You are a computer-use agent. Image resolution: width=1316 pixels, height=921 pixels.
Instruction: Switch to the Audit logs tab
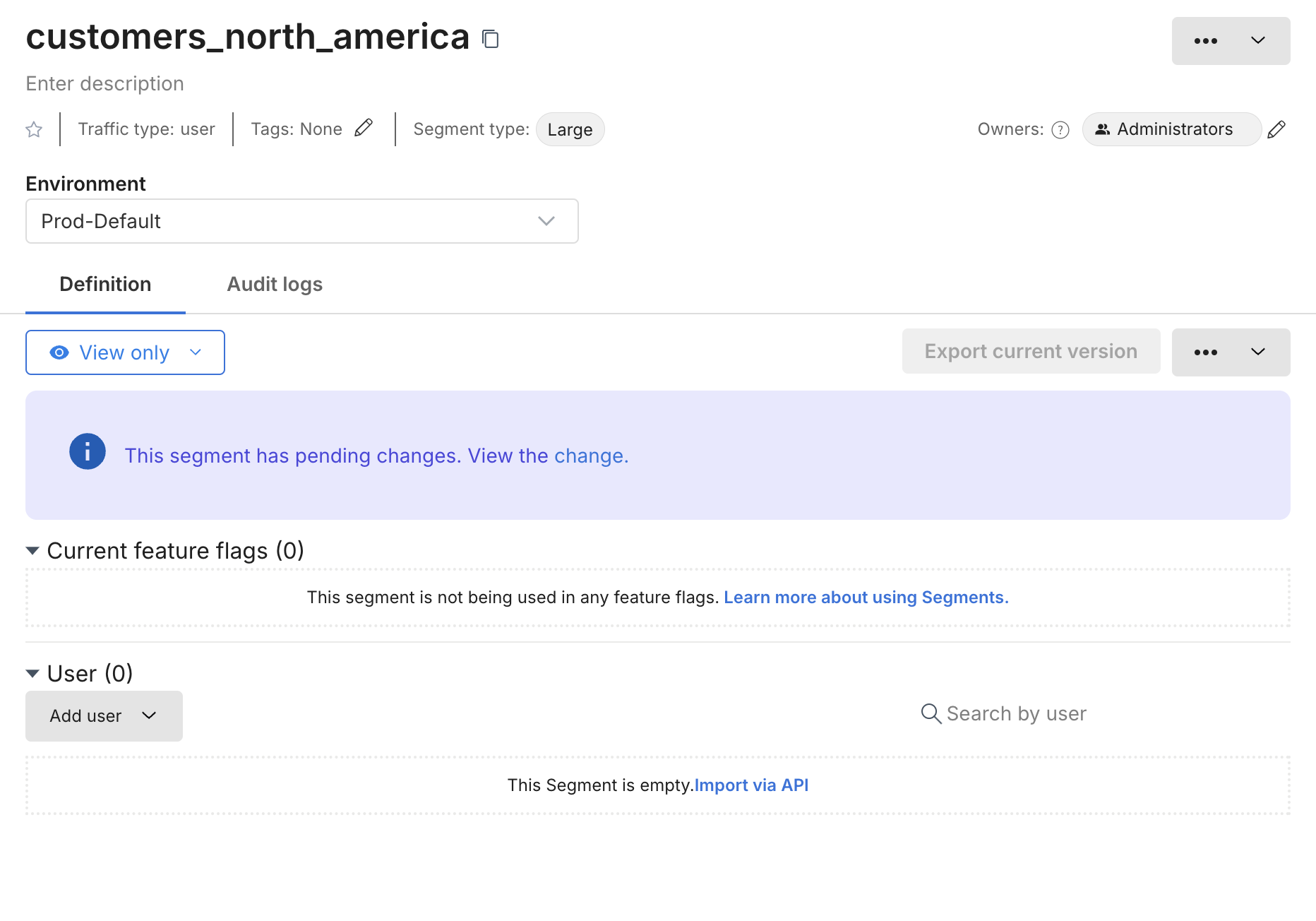click(x=275, y=284)
